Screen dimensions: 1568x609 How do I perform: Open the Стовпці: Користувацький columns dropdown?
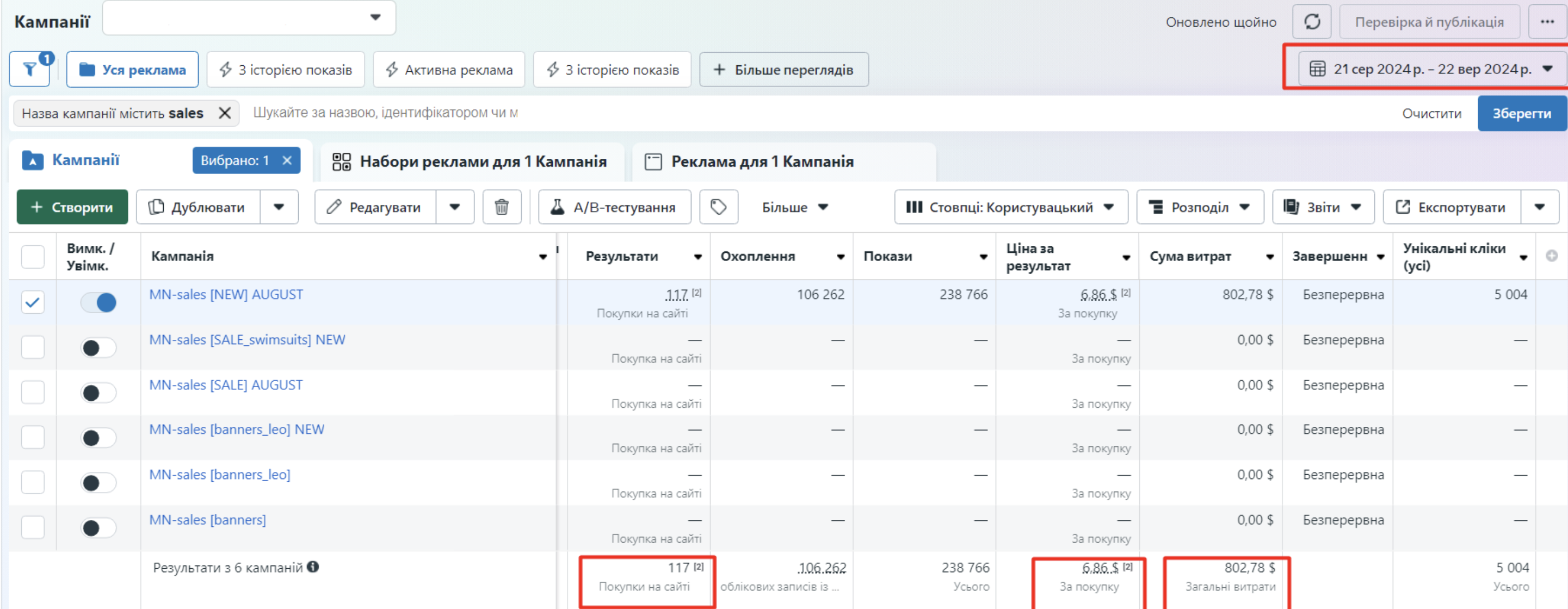(1011, 207)
